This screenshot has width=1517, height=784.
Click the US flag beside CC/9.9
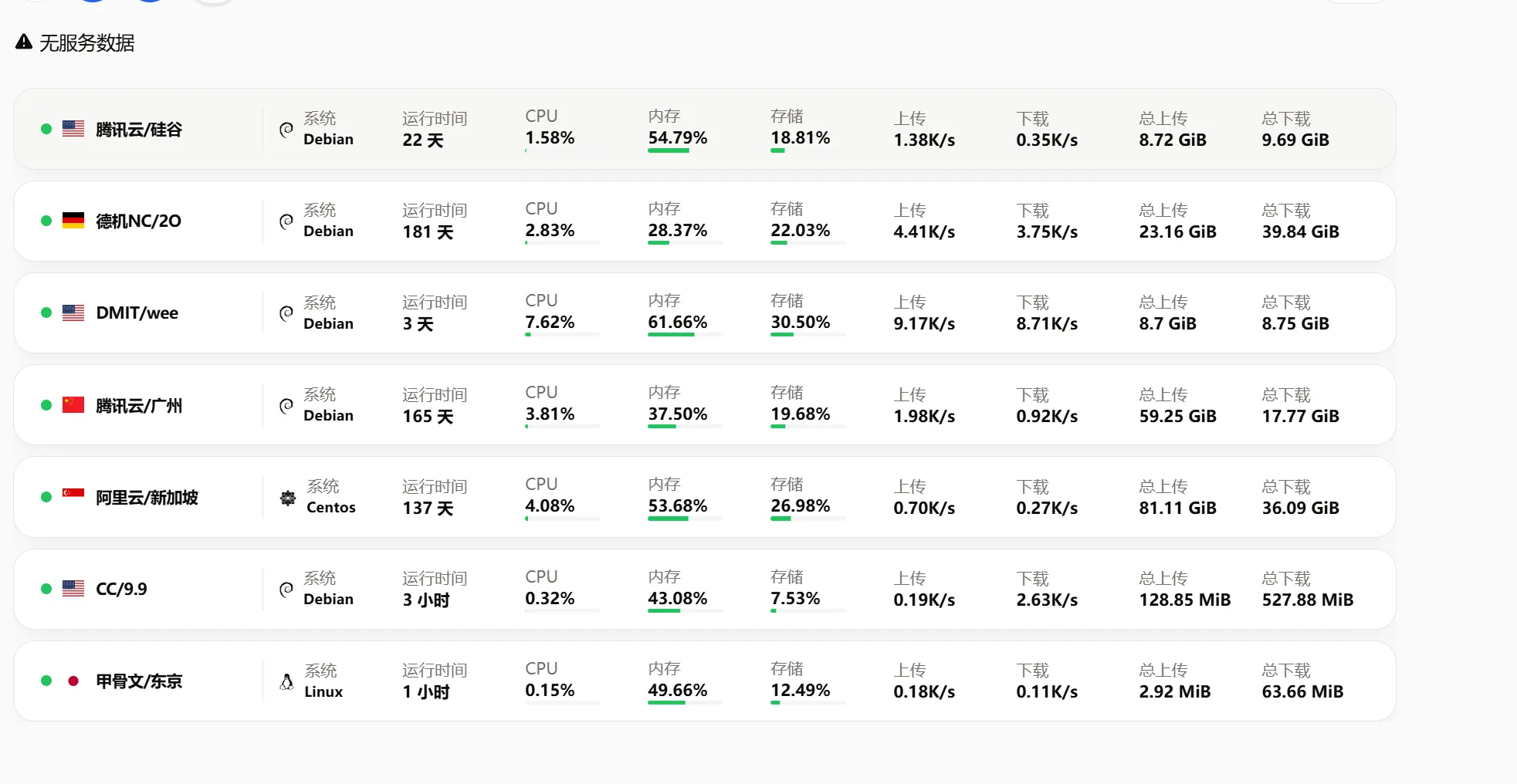pos(73,589)
